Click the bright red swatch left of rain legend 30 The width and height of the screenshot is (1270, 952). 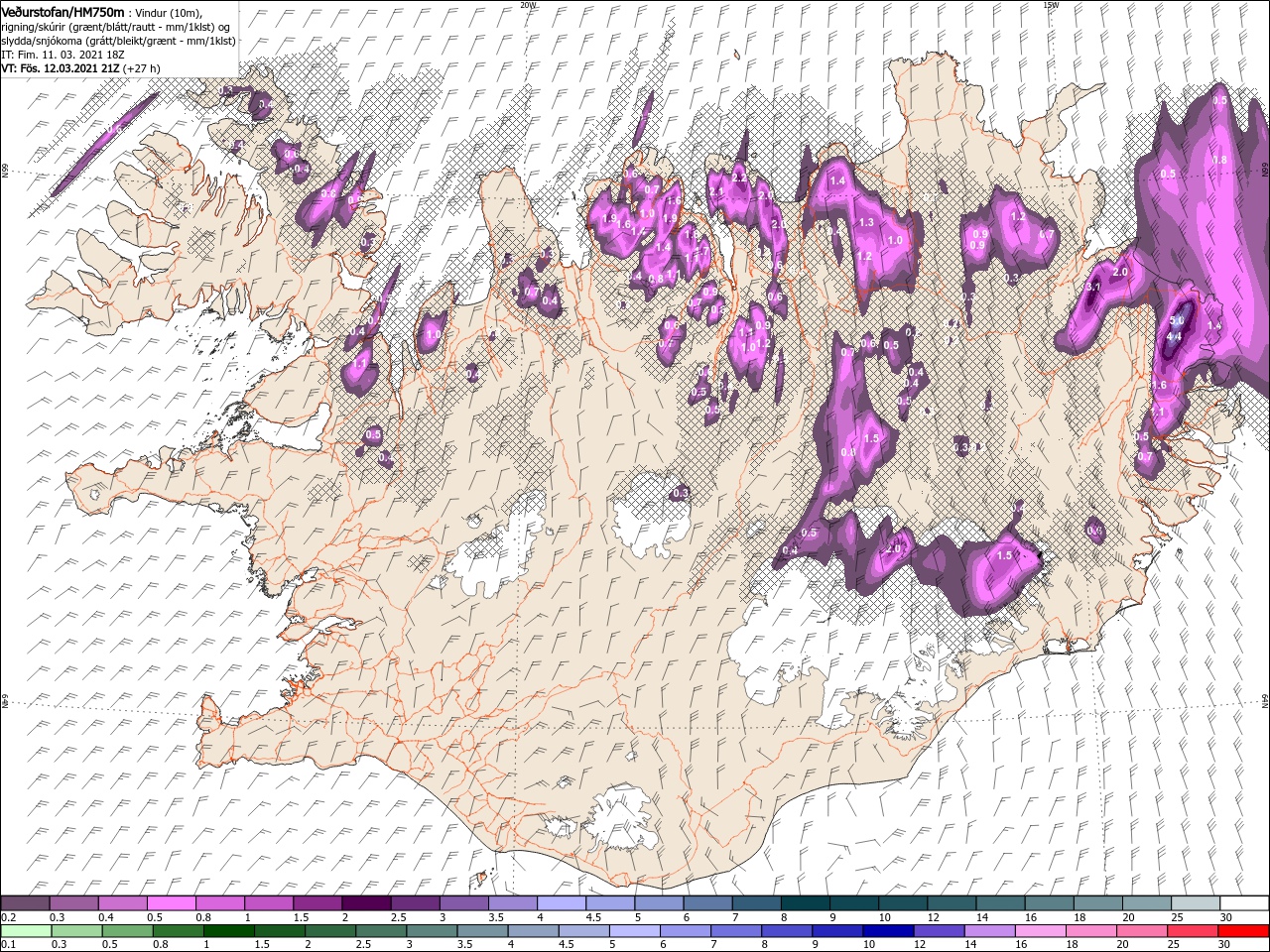tap(1243, 931)
